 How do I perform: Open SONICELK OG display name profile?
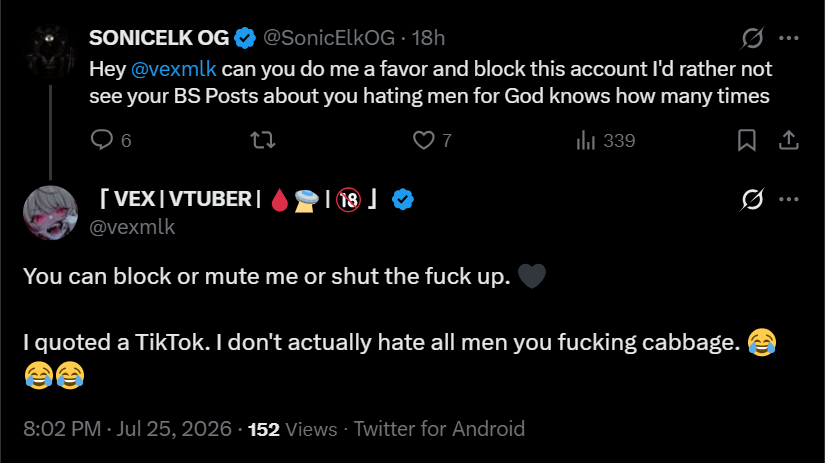[x=159, y=38]
